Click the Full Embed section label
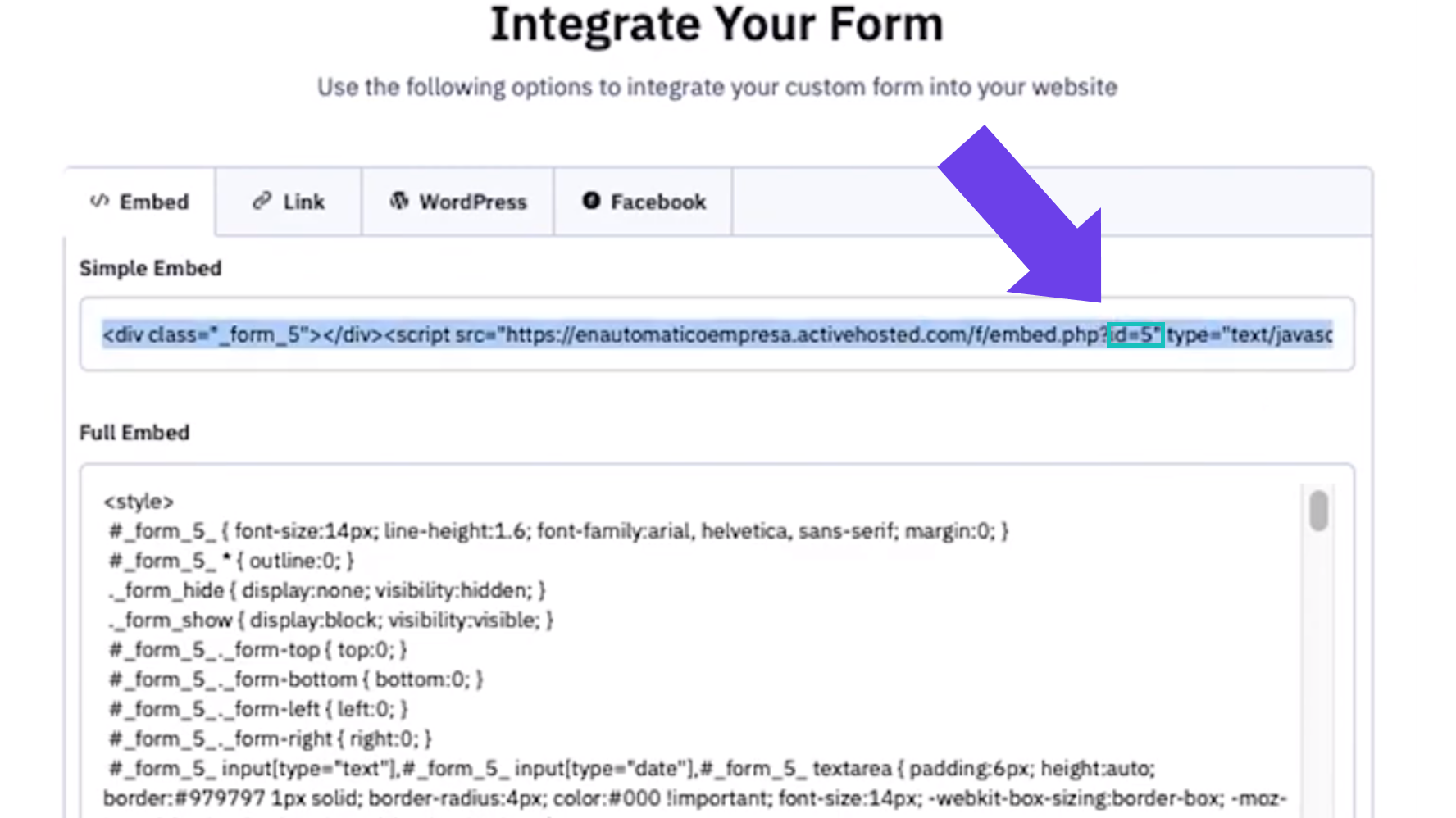The height and width of the screenshot is (818, 1456). click(134, 432)
